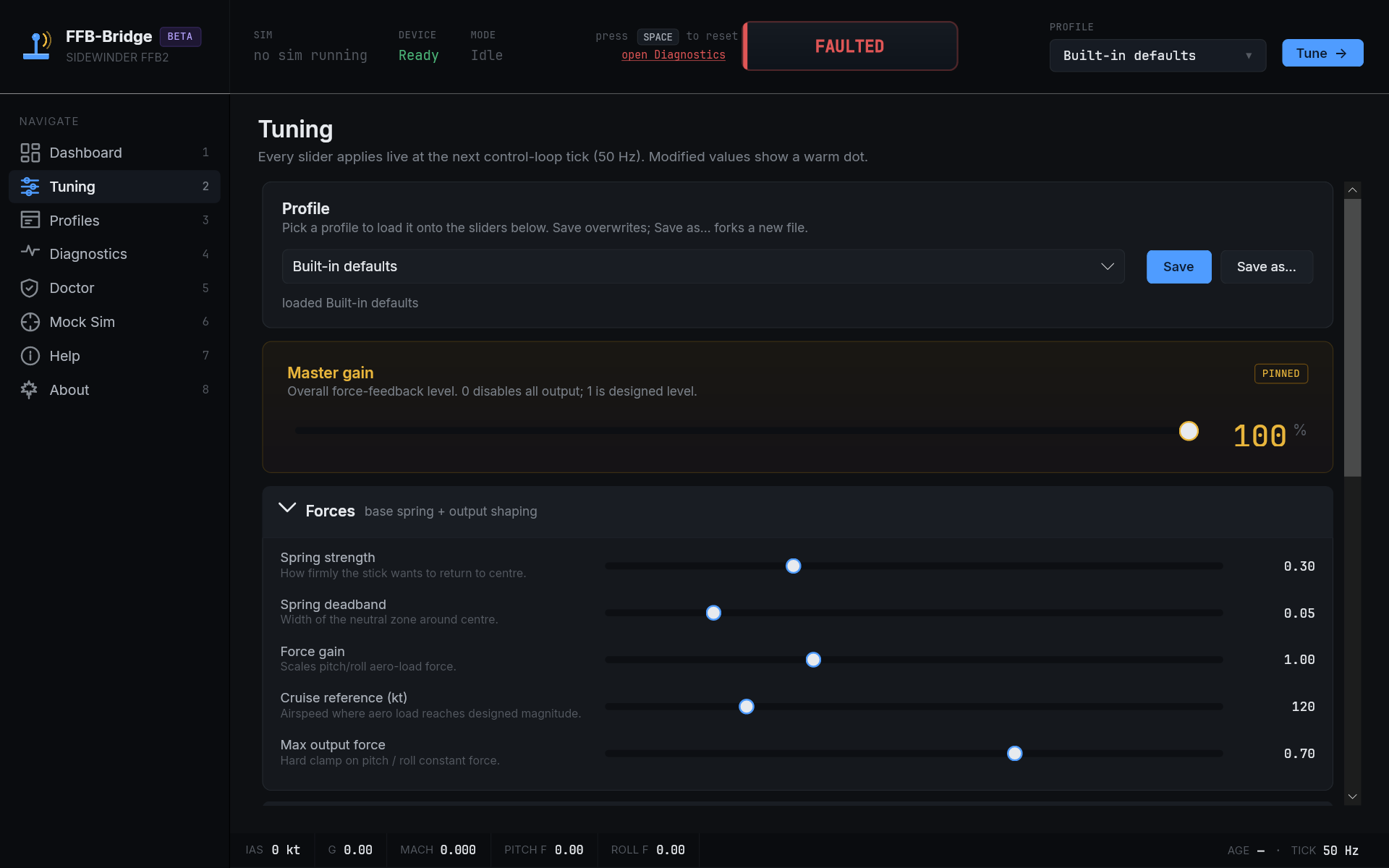Click the Help info icon

pyautogui.click(x=30, y=356)
